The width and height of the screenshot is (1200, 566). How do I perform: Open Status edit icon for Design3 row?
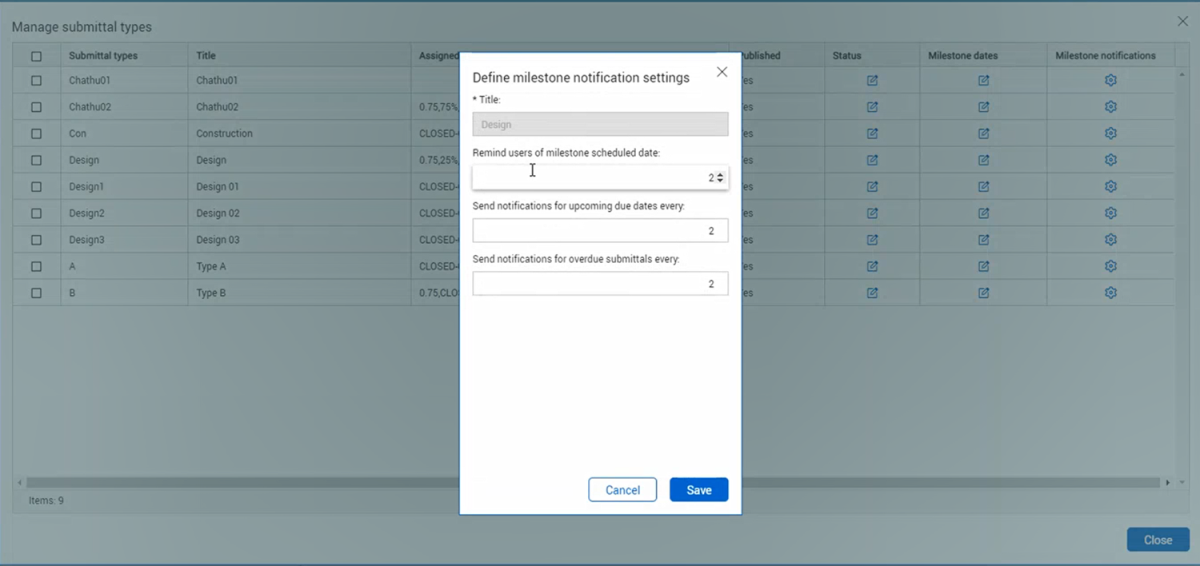pyautogui.click(x=872, y=240)
